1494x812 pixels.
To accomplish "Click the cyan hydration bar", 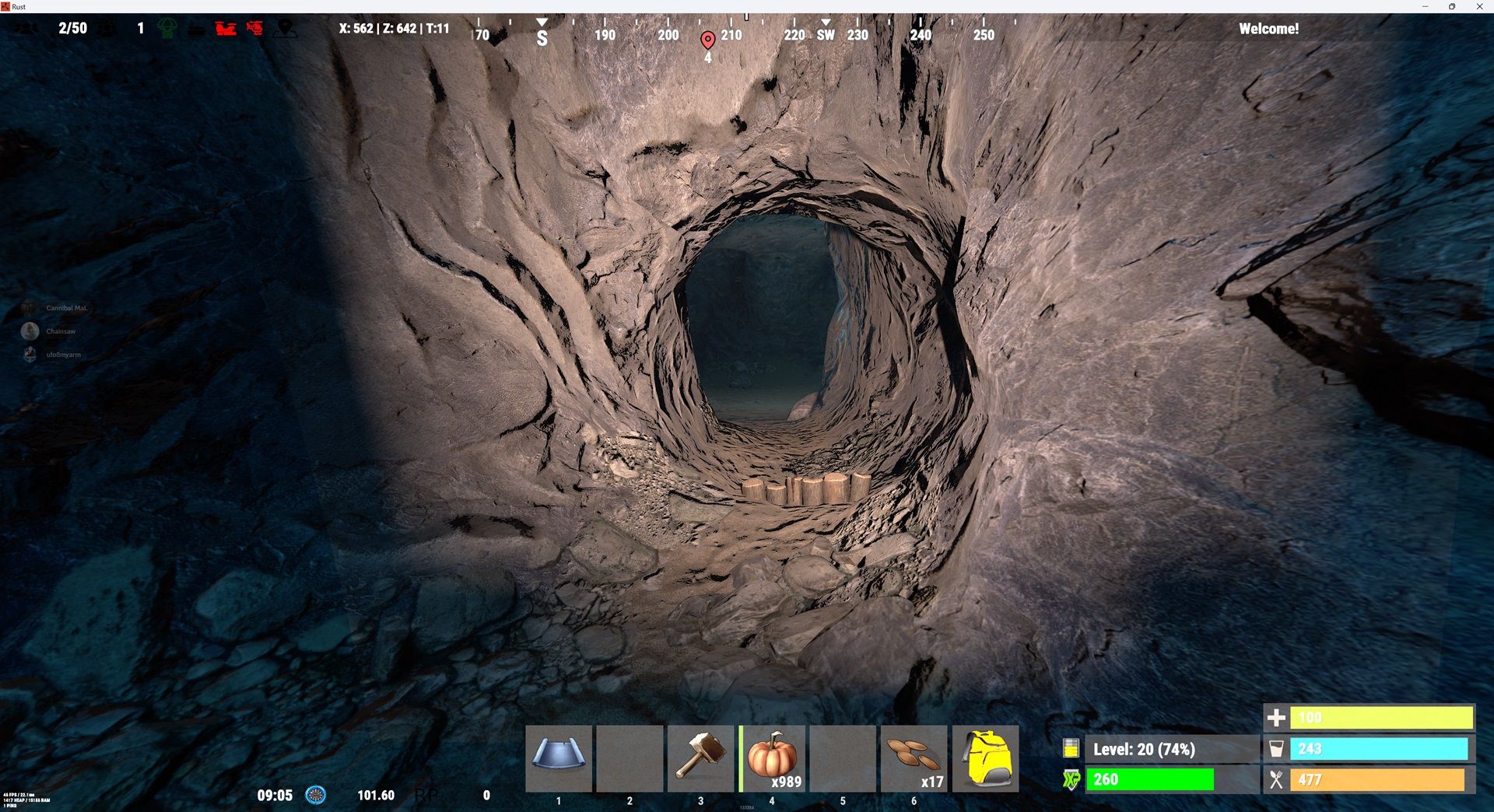I will tap(1379, 748).
